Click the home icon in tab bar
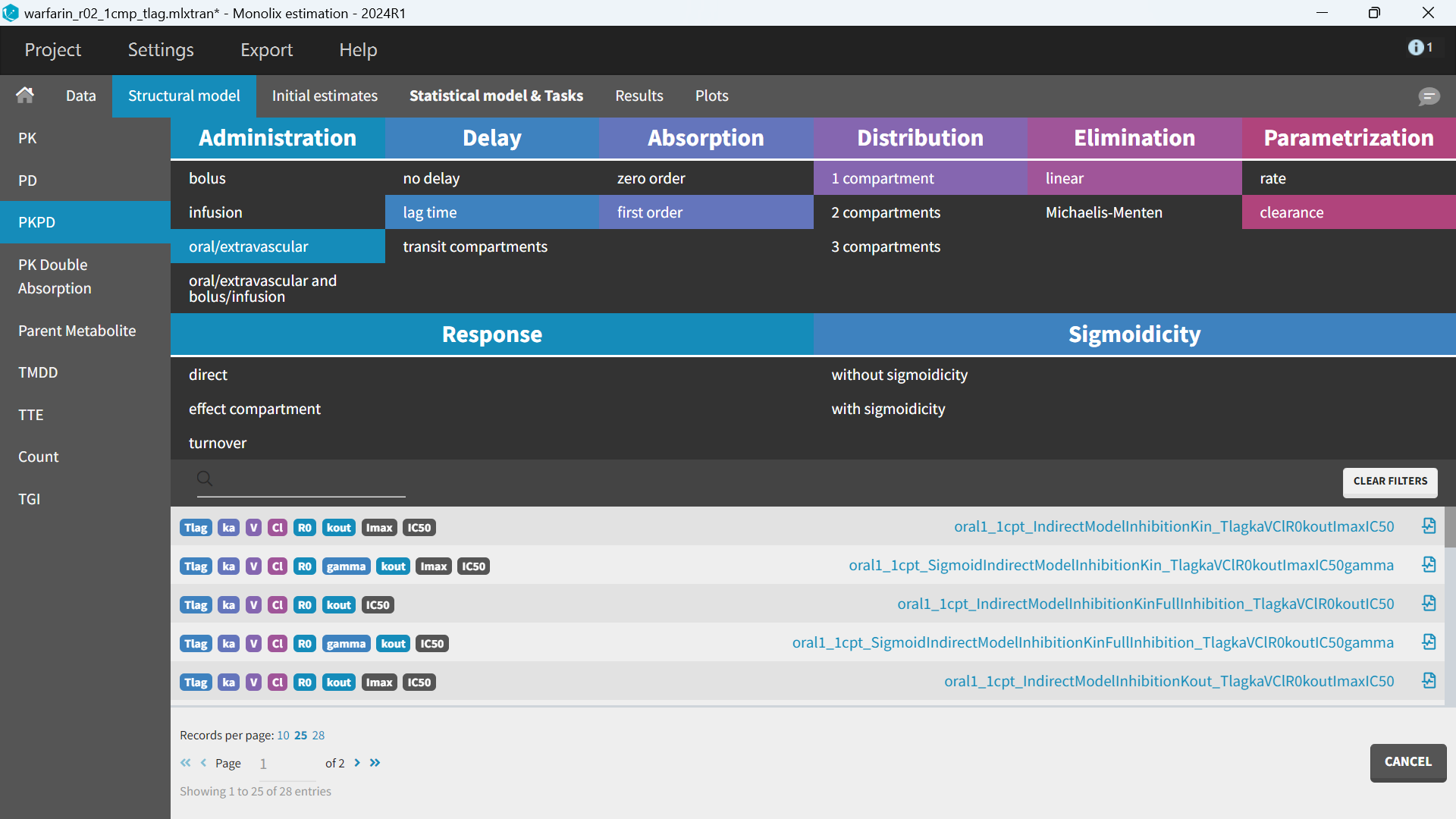This screenshot has height=819, width=1456. pos(25,96)
